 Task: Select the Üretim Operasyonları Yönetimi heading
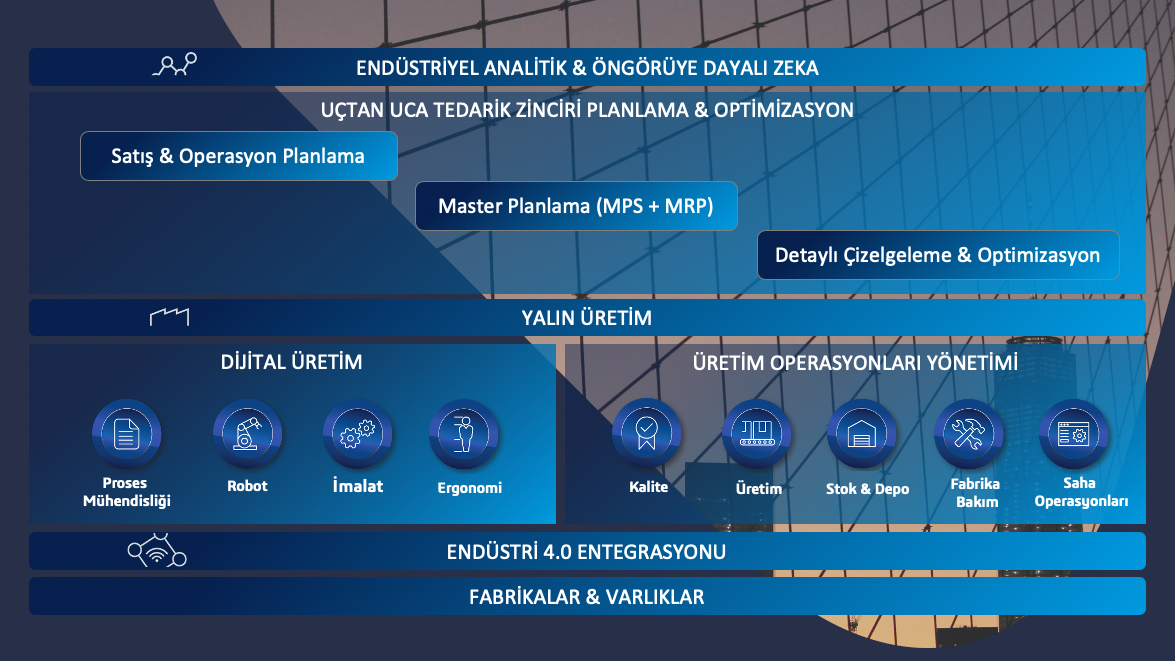point(855,362)
